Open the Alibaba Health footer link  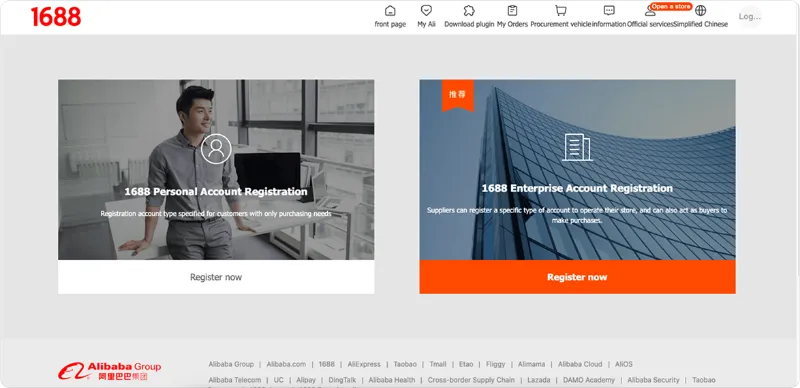click(392, 380)
